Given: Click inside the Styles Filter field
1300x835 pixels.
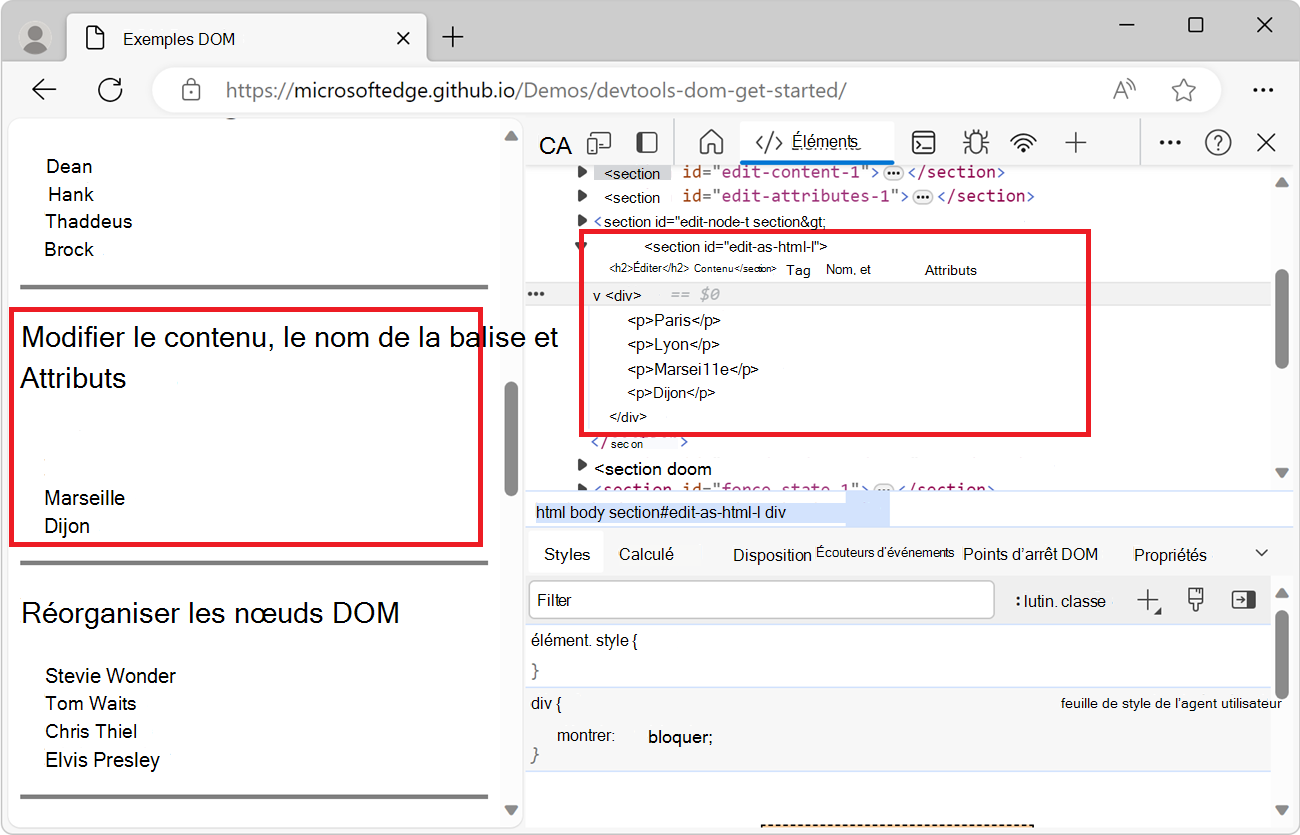Looking at the screenshot, I should (x=760, y=599).
